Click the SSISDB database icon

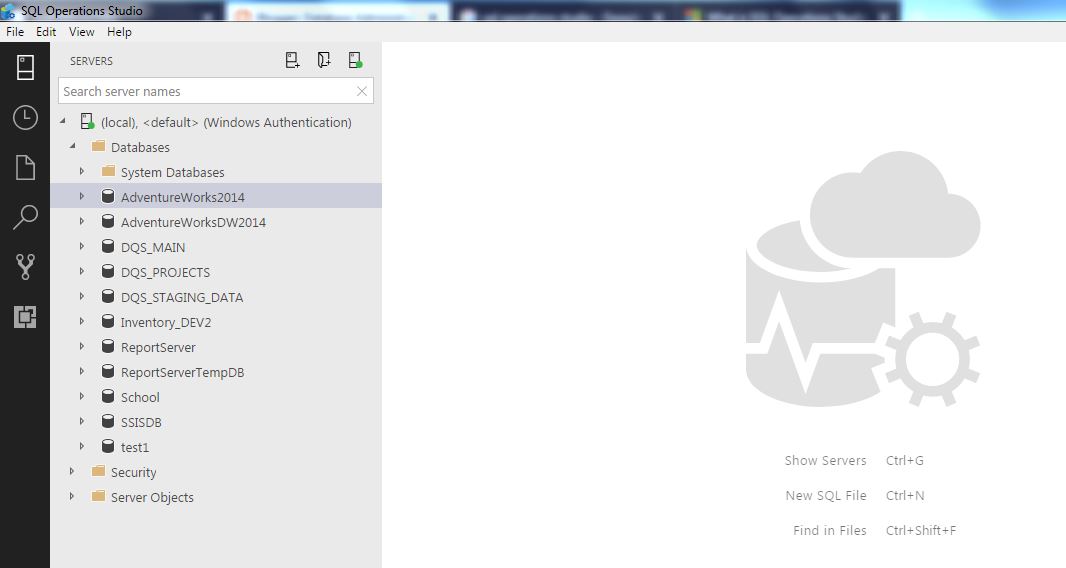pos(107,422)
